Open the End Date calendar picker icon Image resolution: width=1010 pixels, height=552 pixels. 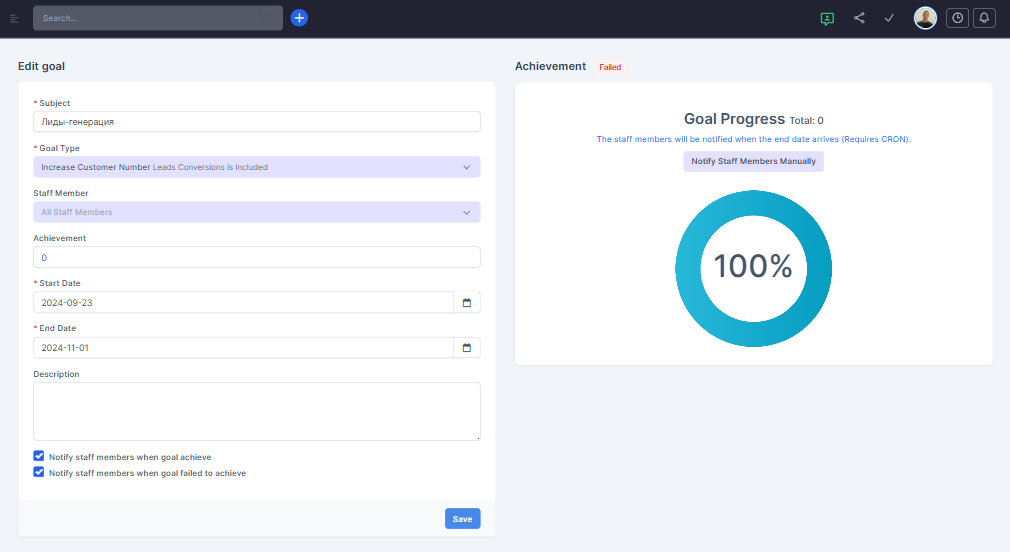coord(466,348)
